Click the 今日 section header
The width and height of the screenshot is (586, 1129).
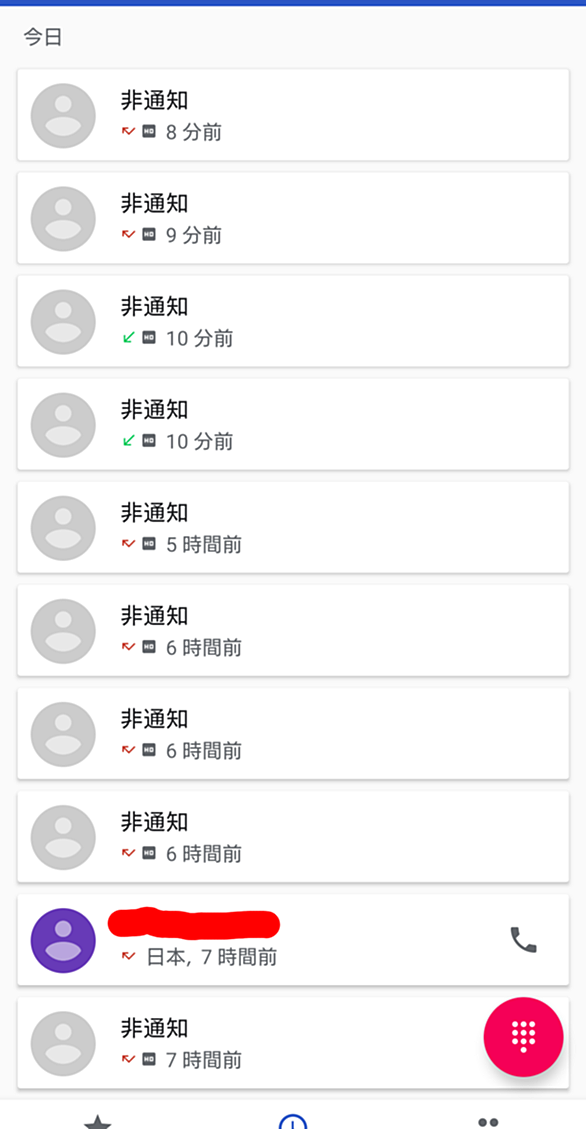(x=43, y=37)
